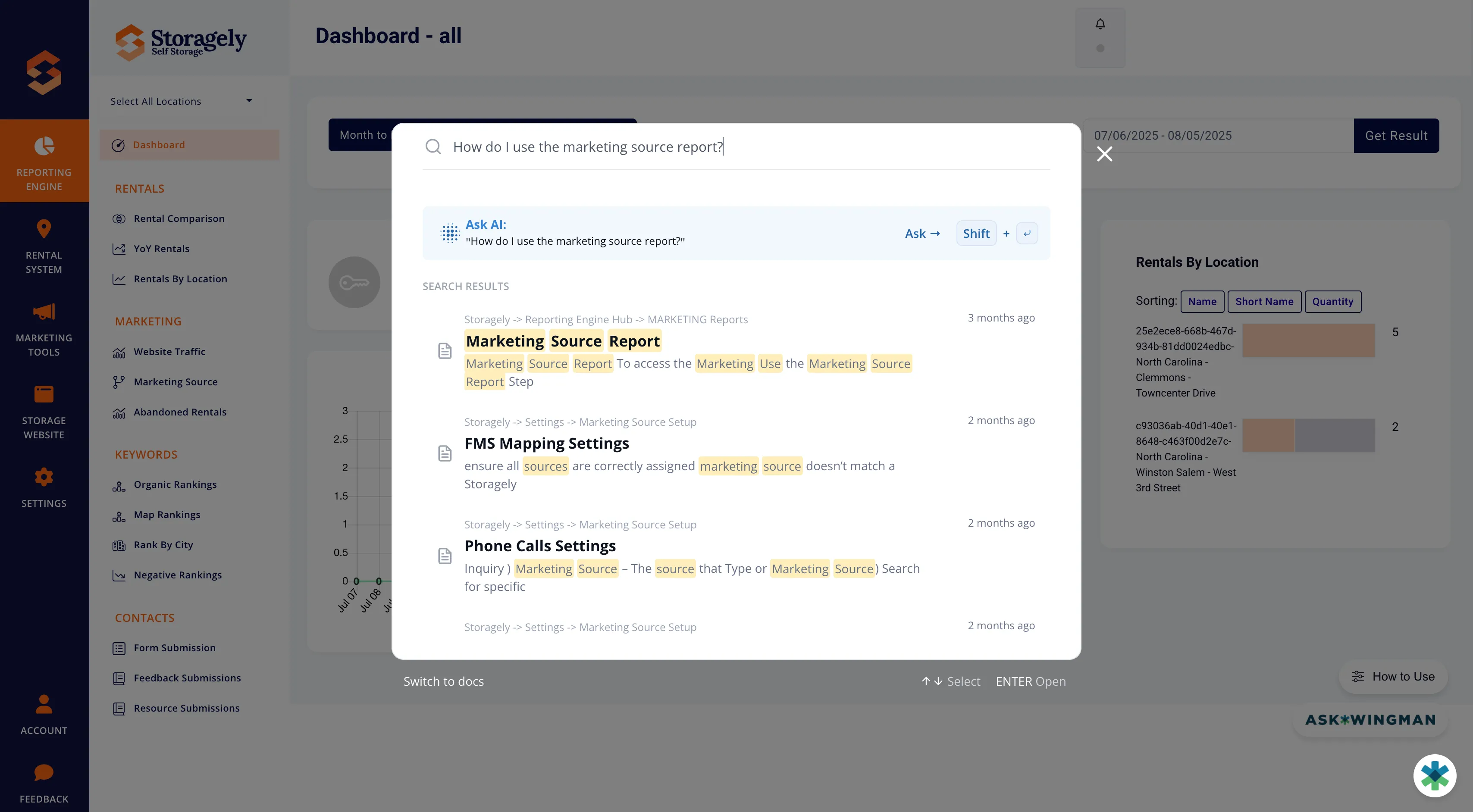Image resolution: width=1473 pixels, height=812 pixels.
Task: Sort rentals by Name
Action: click(1202, 301)
